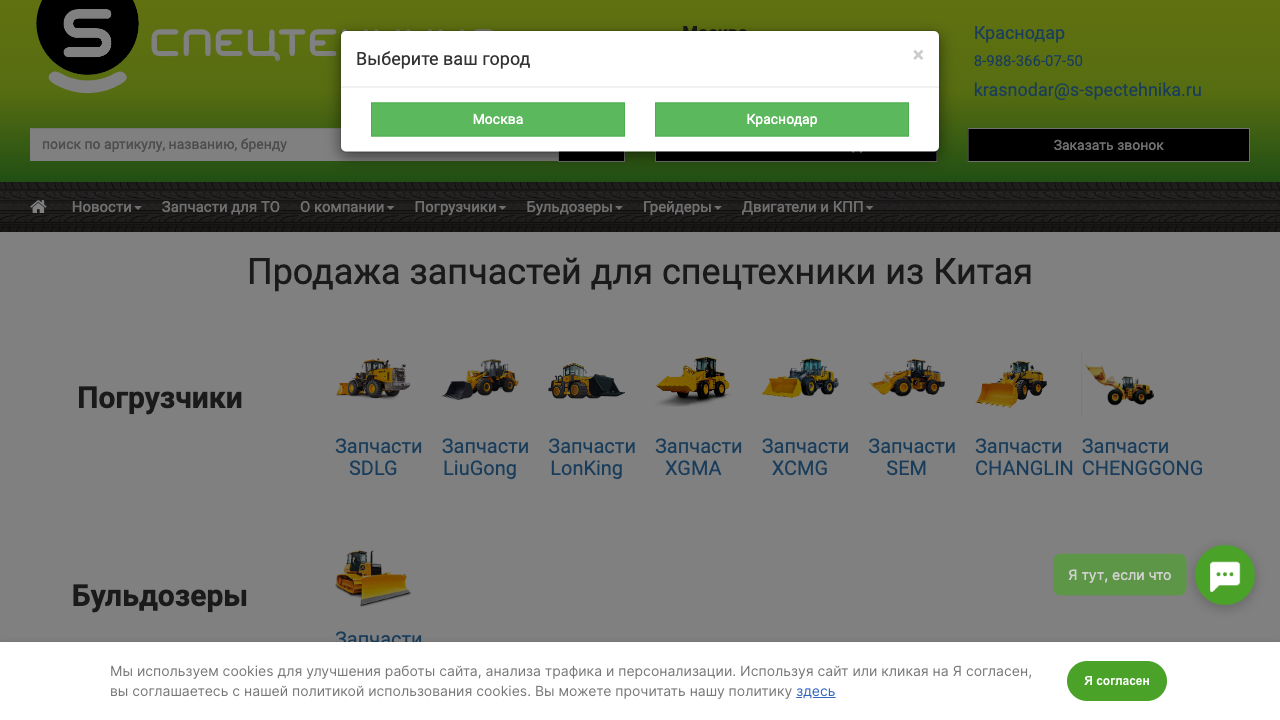Image resolution: width=1280 pixels, height=720 pixels.
Task: Accept cookies with Я согласен
Action: tap(1117, 681)
